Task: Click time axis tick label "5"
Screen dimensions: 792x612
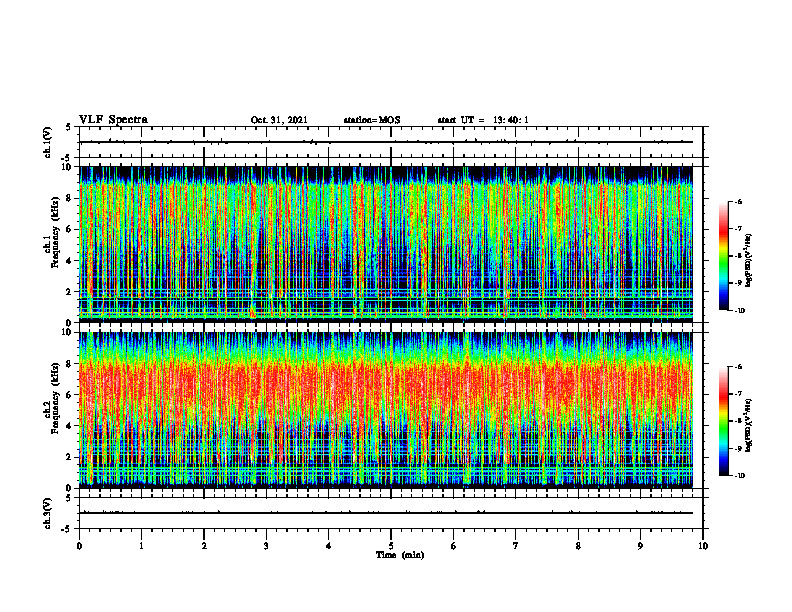Action: (391, 546)
